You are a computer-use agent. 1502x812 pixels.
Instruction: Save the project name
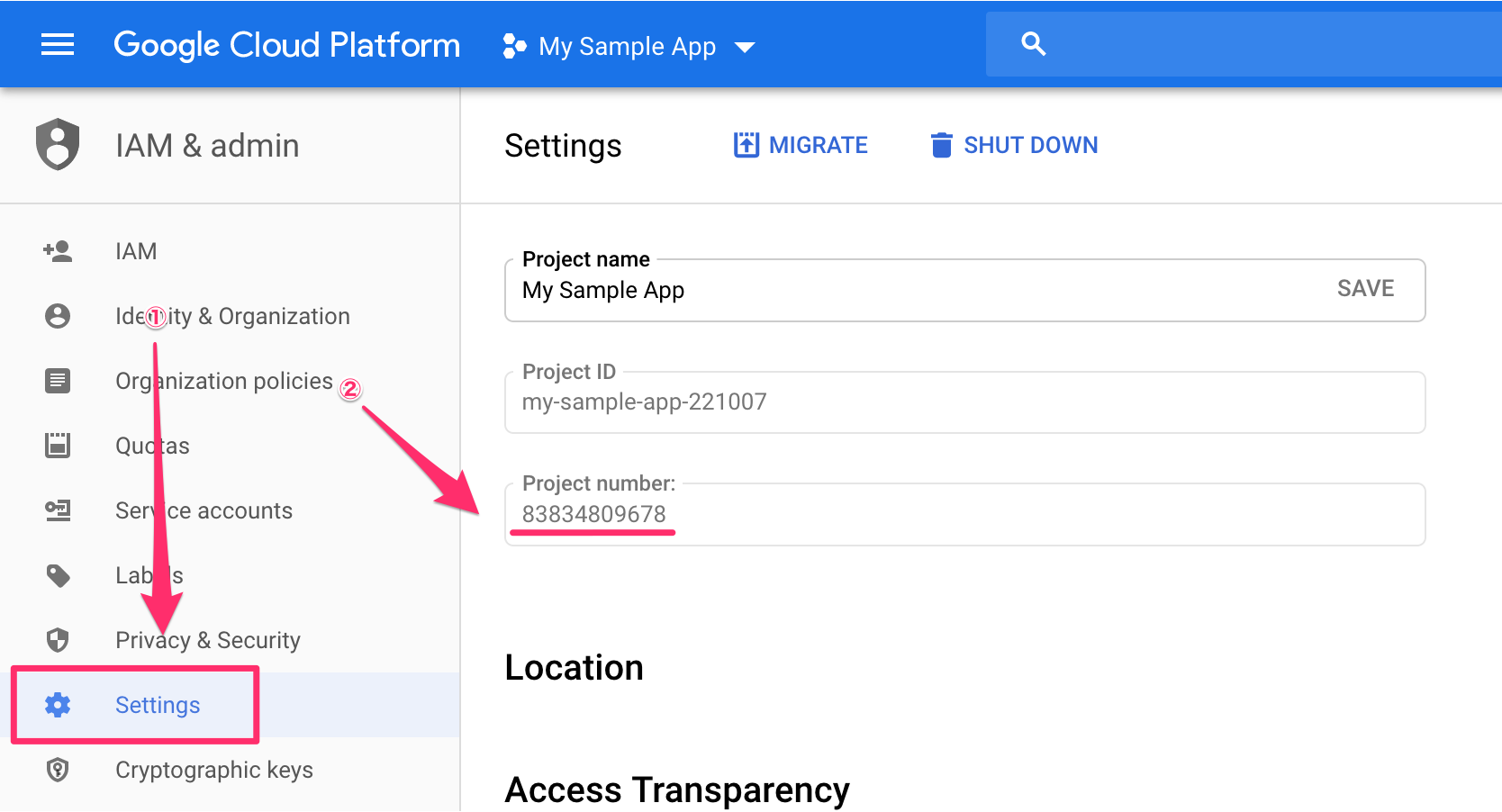tap(1365, 288)
